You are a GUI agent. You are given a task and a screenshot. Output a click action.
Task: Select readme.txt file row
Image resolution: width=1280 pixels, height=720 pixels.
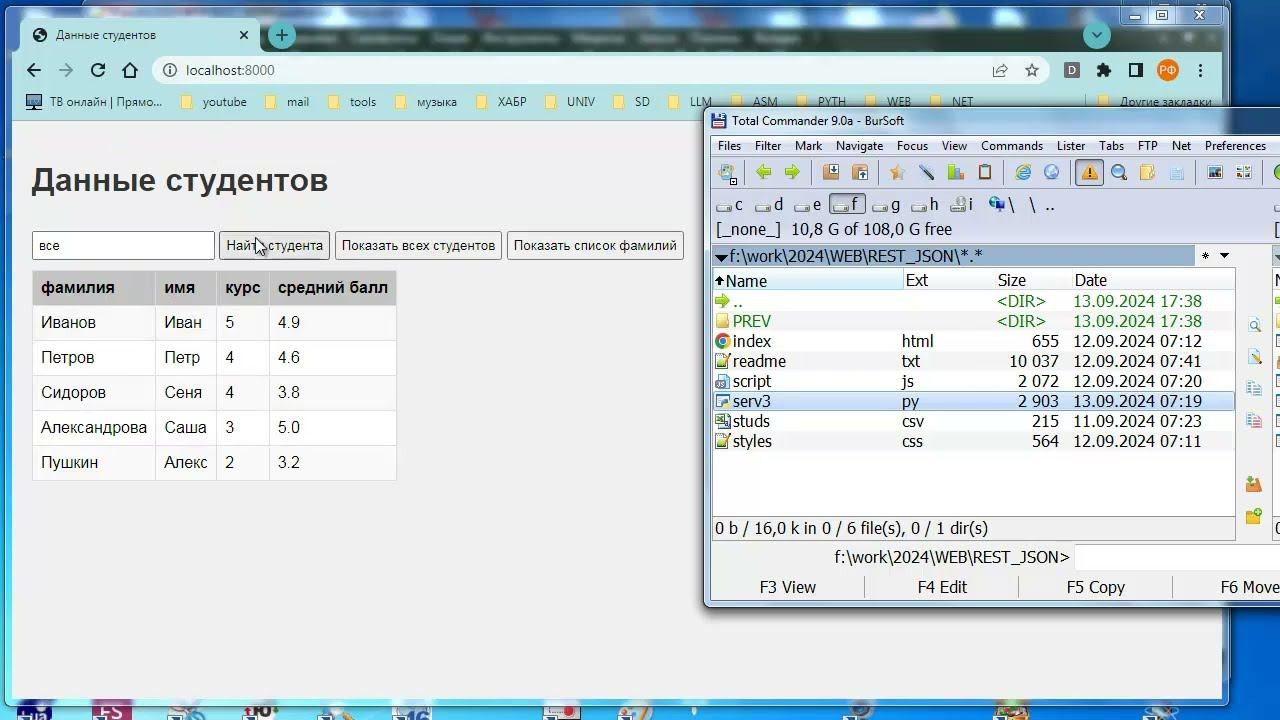click(974, 361)
